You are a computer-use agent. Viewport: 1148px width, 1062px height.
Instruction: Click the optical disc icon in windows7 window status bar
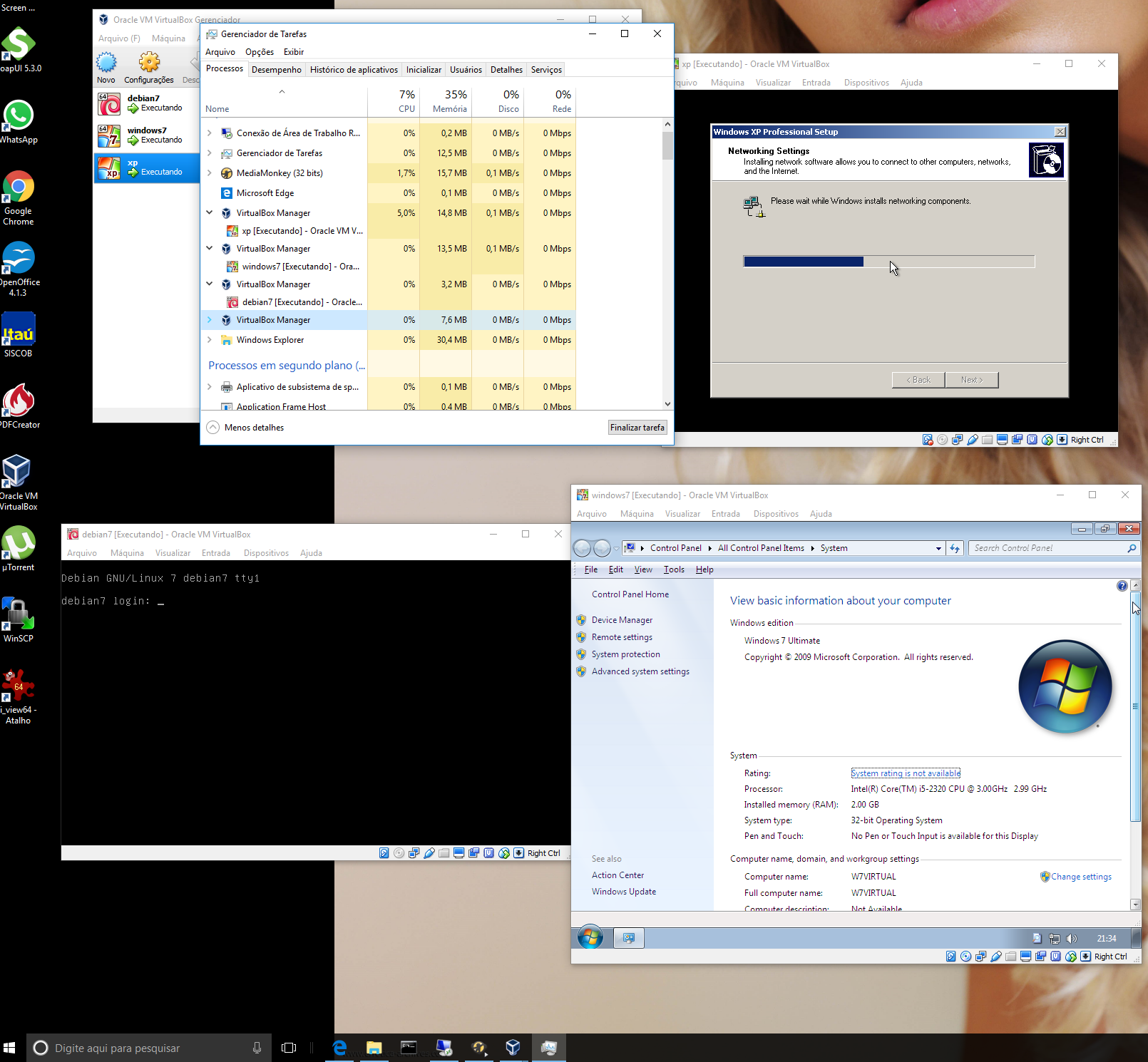966,957
